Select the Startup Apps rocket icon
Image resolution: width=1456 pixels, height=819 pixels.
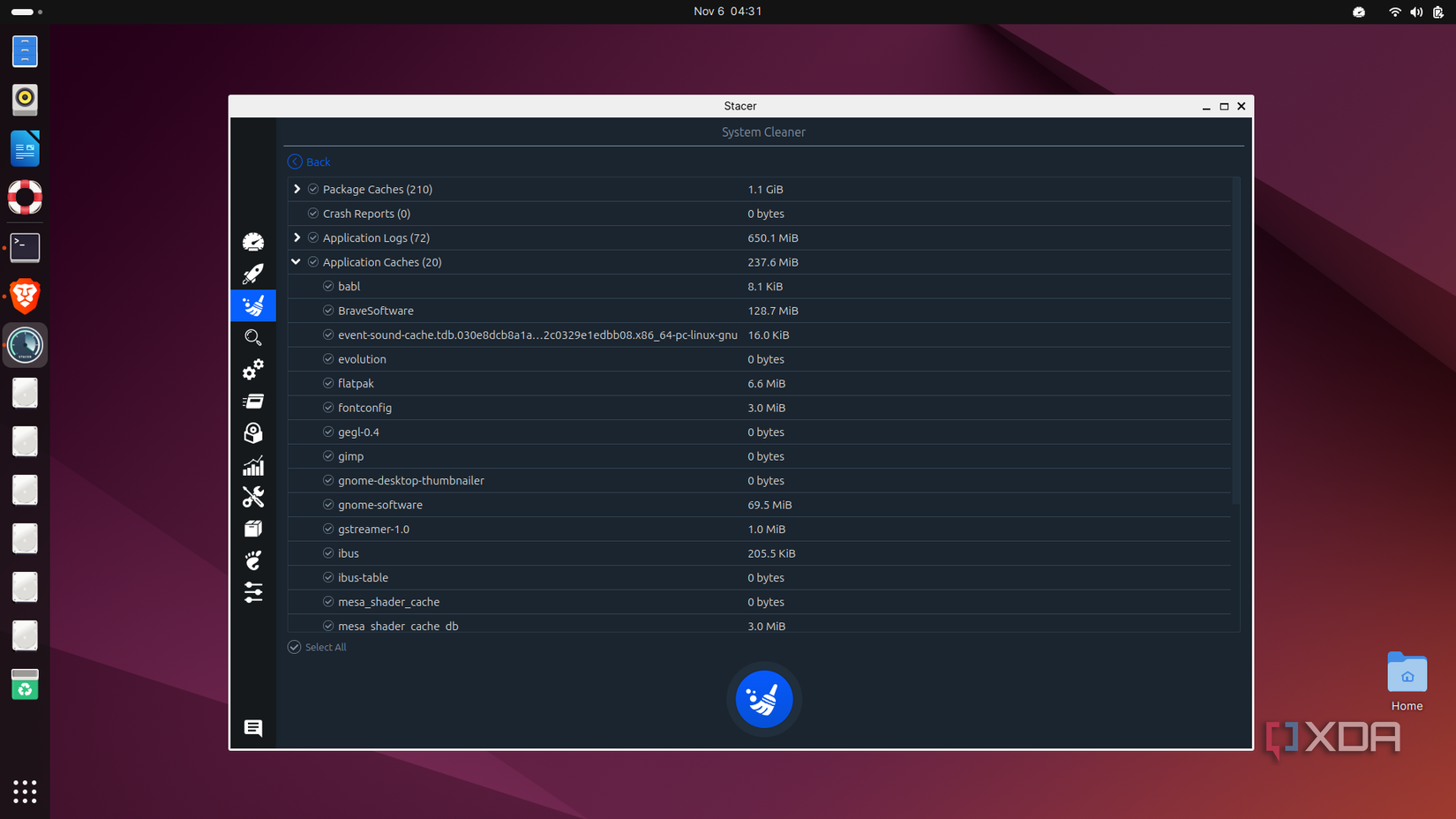click(253, 274)
